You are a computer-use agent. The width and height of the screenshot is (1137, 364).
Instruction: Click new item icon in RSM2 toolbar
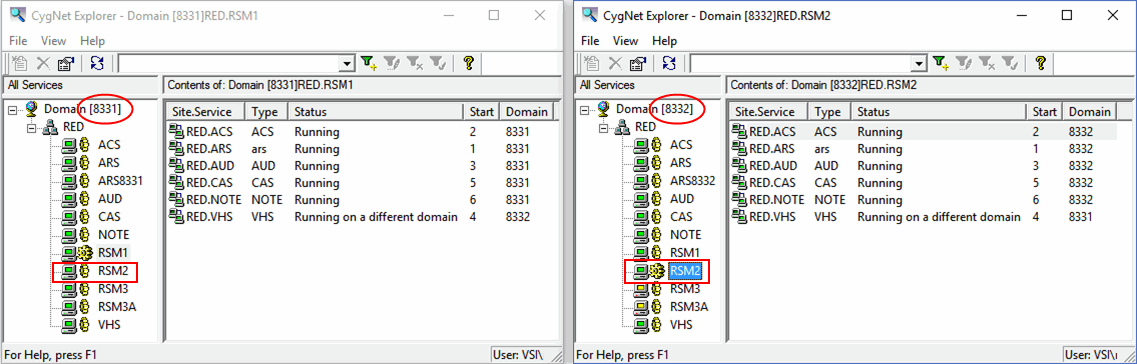[593, 63]
